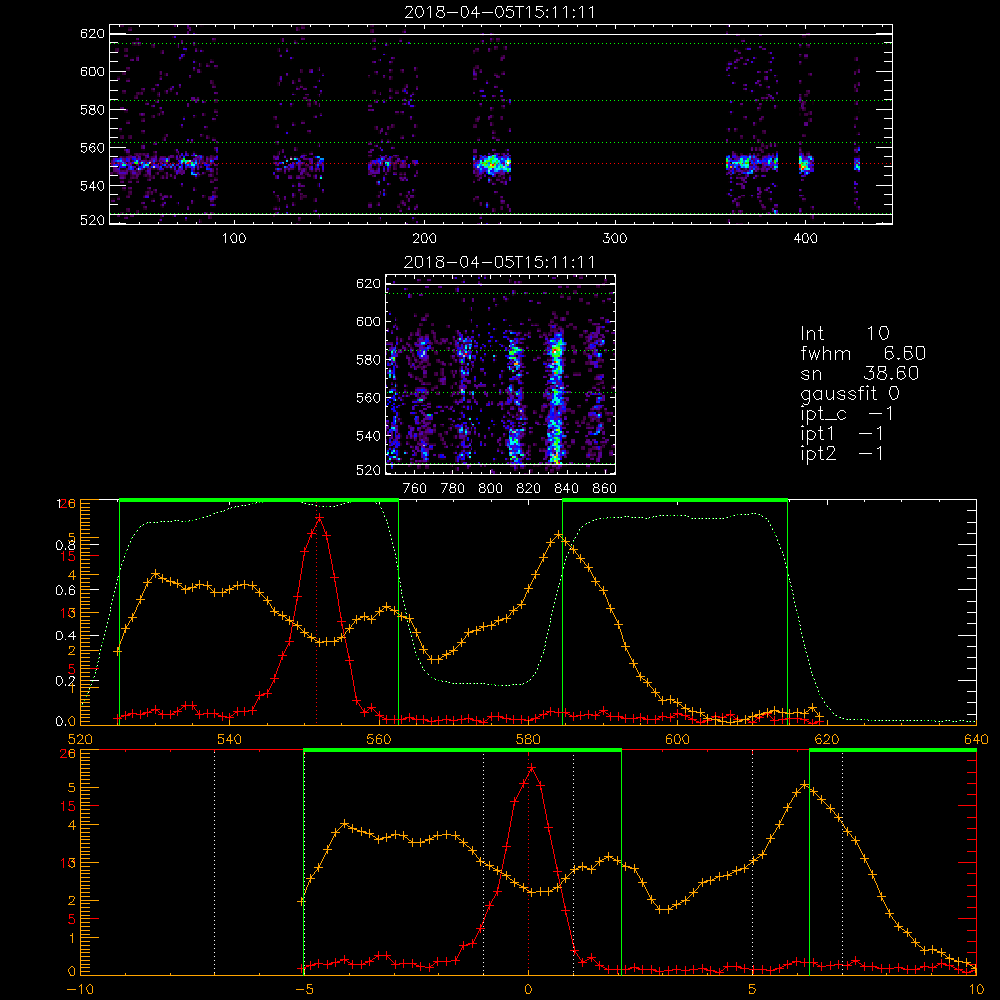Click the red curve peak in the profile plot

point(318,517)
